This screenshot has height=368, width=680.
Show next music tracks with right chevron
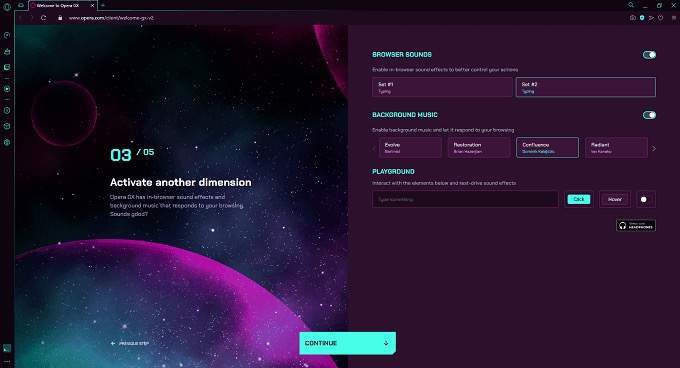(x=654, y=149)
